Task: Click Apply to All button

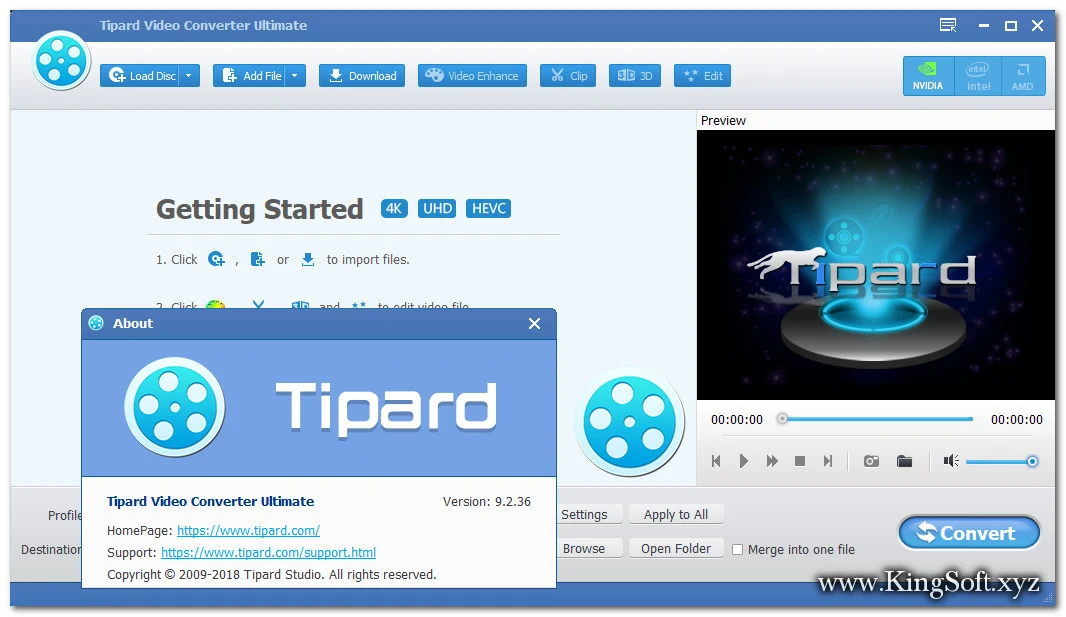Action: pyautogui.click(x=676, y=514)
